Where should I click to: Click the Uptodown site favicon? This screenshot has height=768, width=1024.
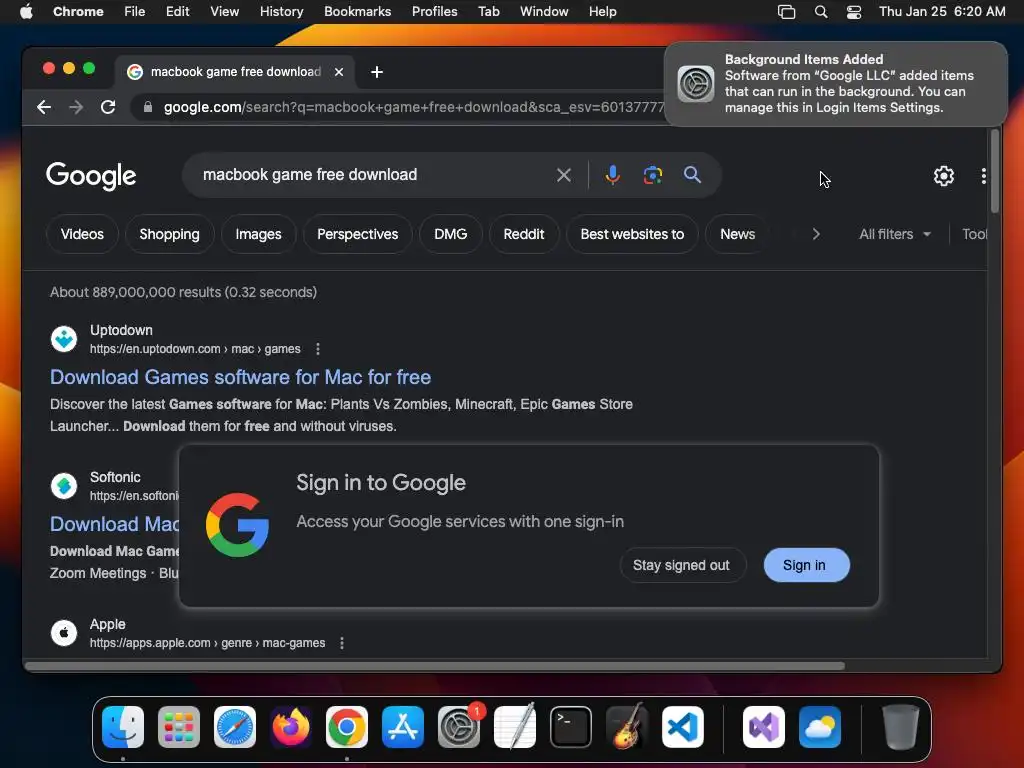click(64, 339)
